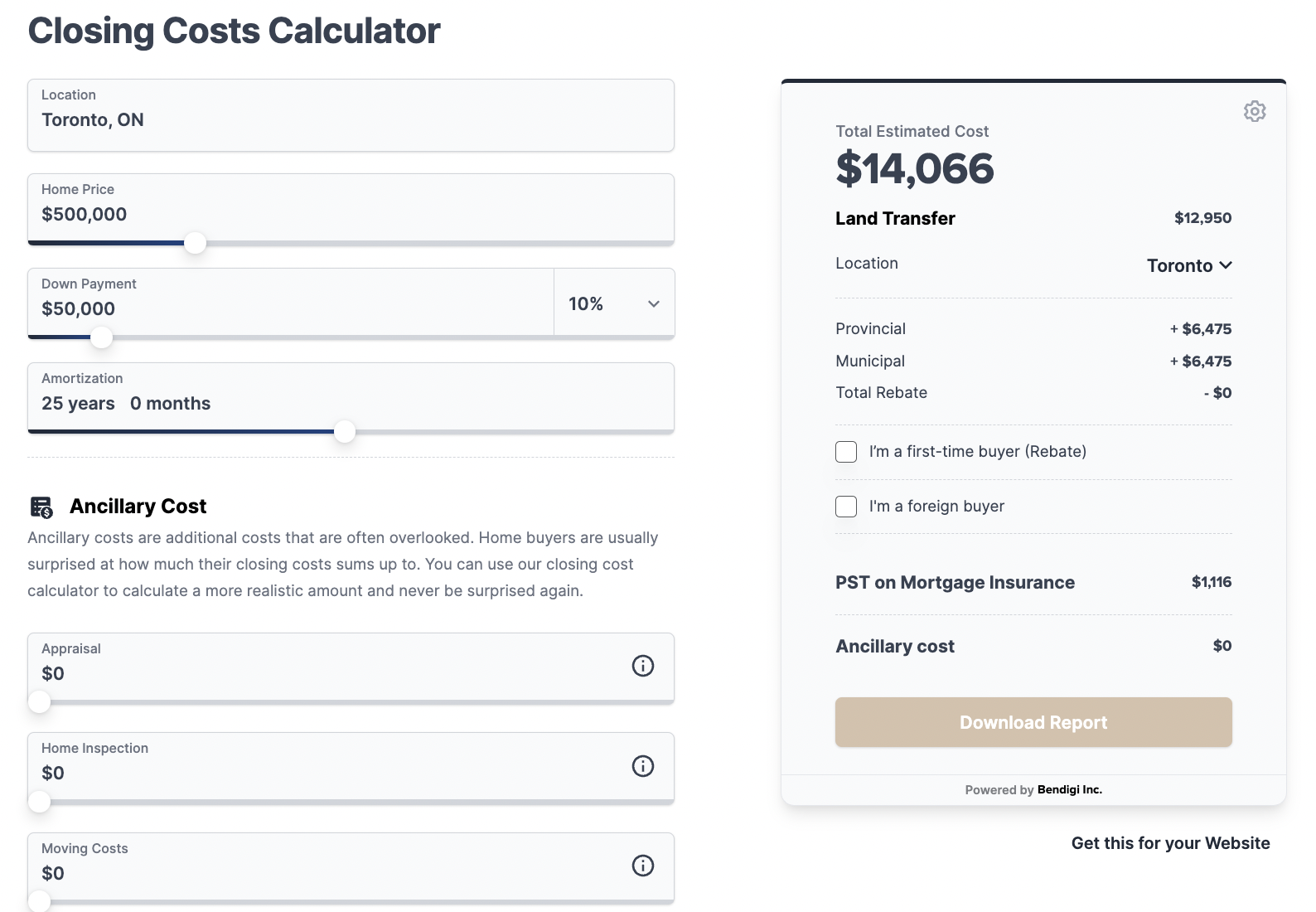Open the settings gear on the cost summary panel
Image resolution: width=1316 pixels, height=912 pixels.
click(1255, 111)
